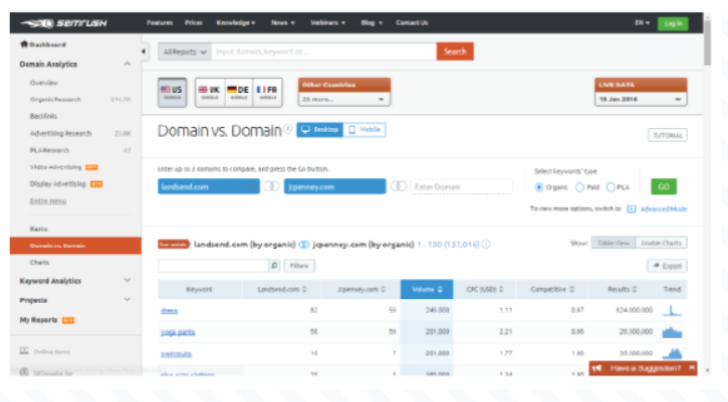728x402 pixels.
Task: Click the info icon beside Domain vs. Domain title
Action: [x=288, y=129]
